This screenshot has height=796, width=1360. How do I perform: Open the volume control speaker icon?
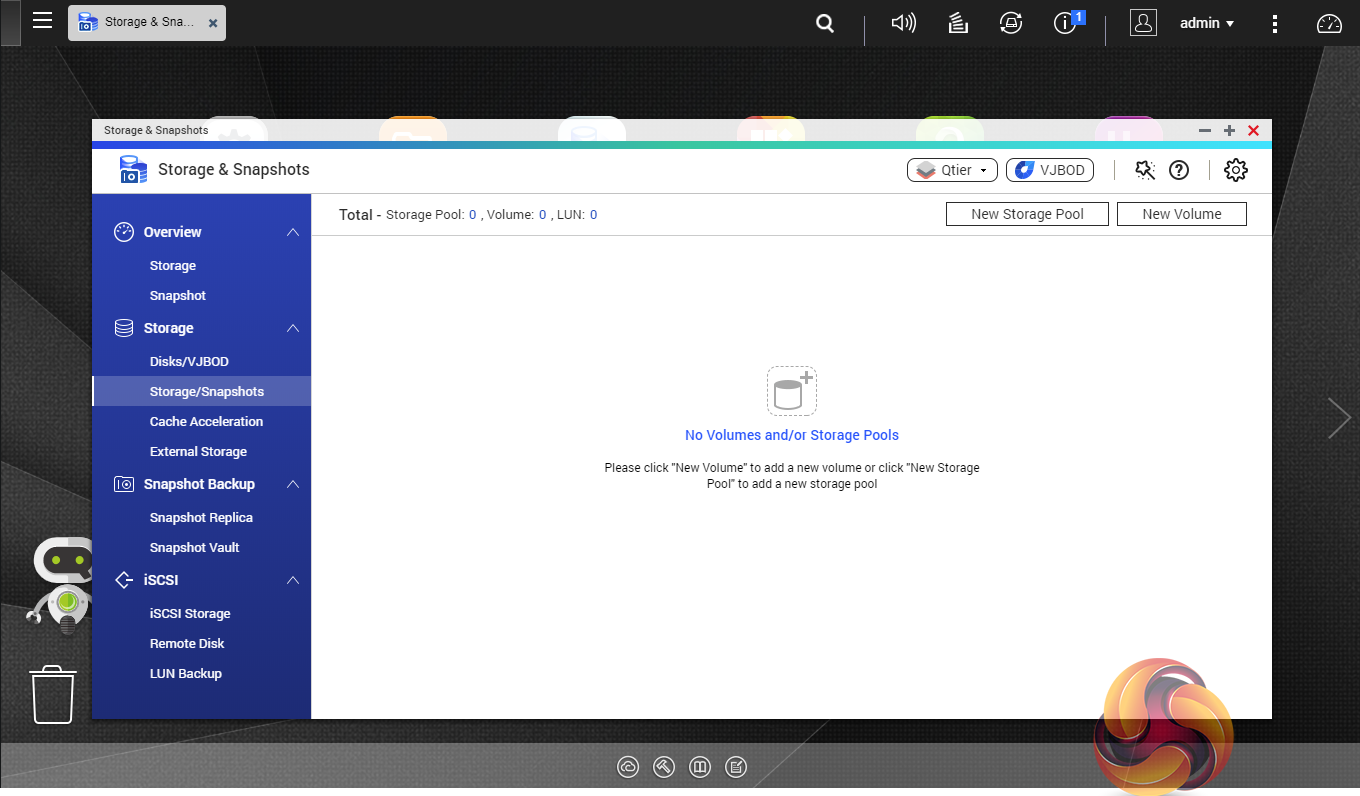903,23
